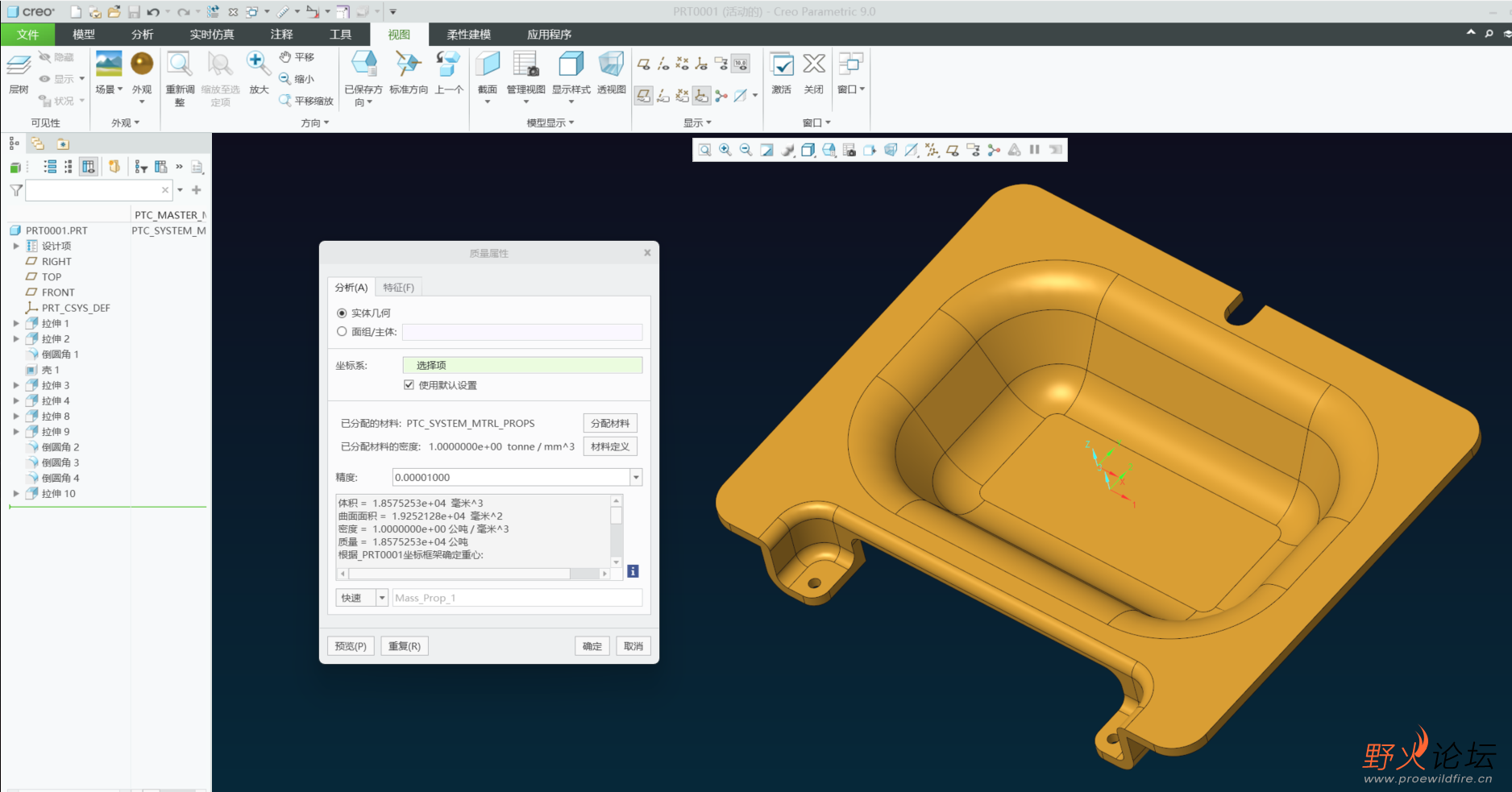The width and height of the screenshot is (1512, 792).
Task: Open the 精度 accuracy dropdown arrow
Action: coord(636,478)
